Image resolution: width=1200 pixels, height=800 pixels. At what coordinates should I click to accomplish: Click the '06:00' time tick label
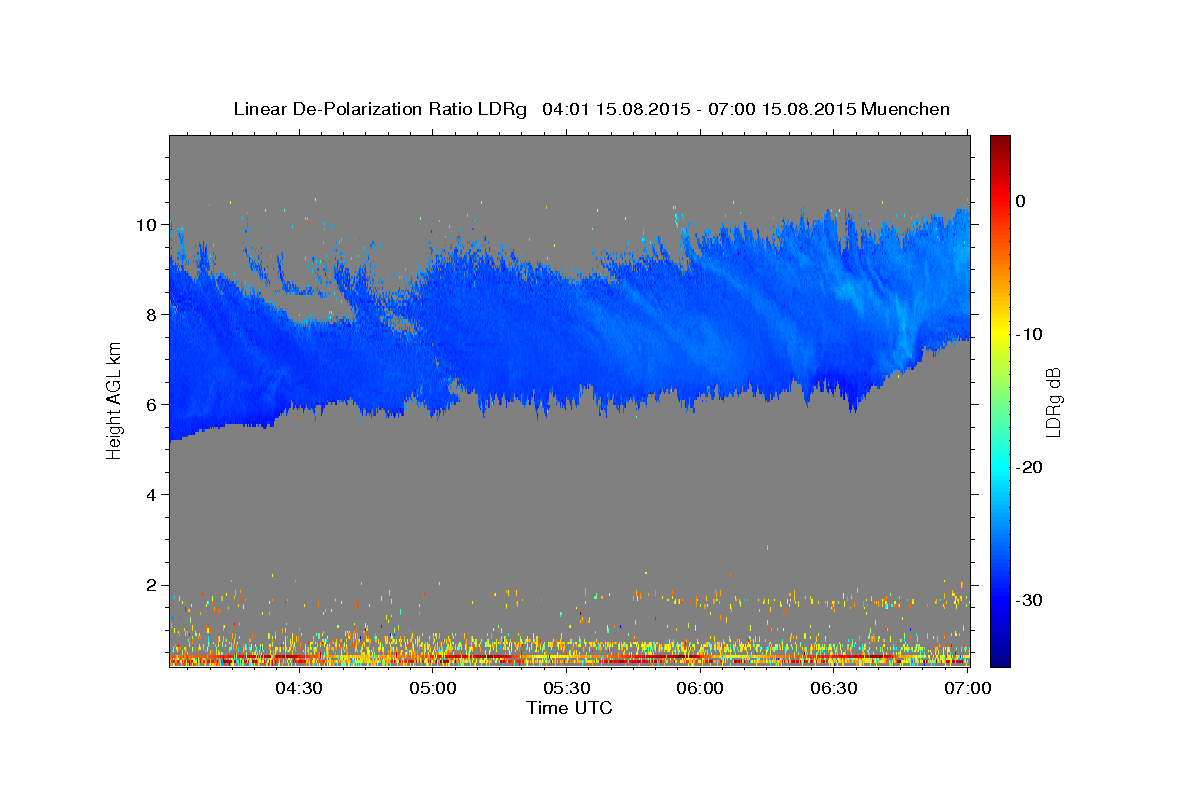point(700,688)
